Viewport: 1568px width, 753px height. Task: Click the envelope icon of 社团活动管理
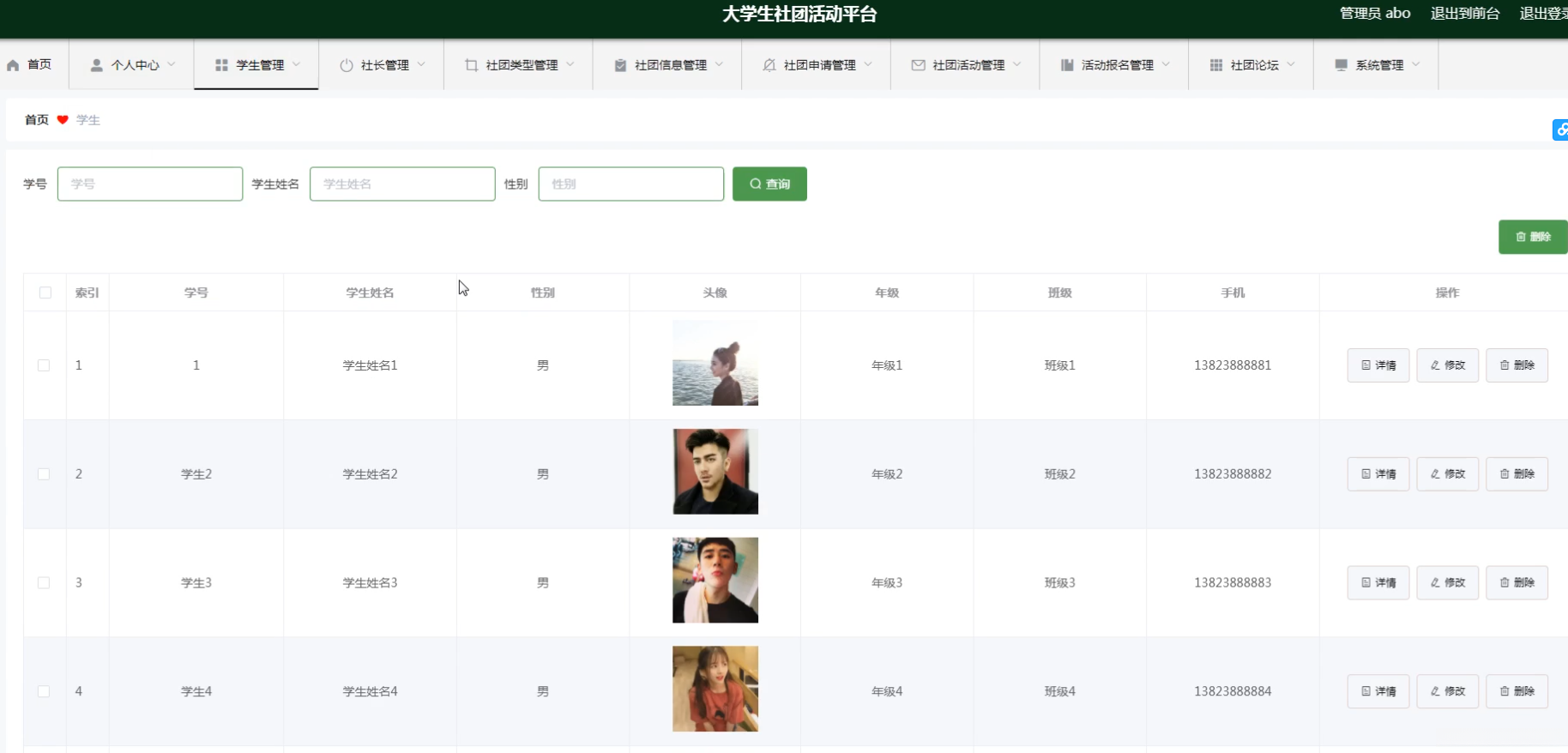tap(918, 65)
